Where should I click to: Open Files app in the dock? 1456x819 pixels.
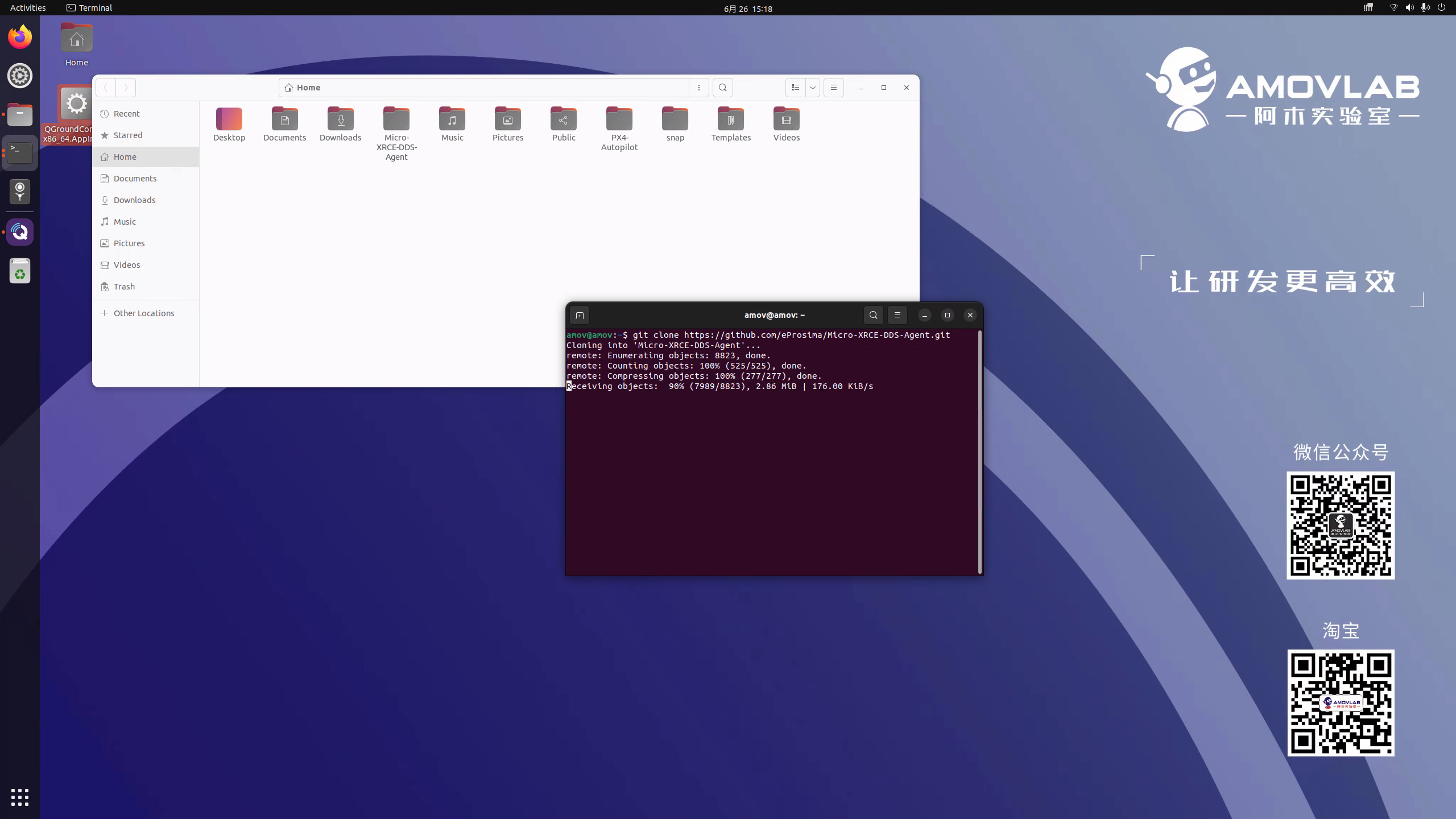(x=20, y=114)
